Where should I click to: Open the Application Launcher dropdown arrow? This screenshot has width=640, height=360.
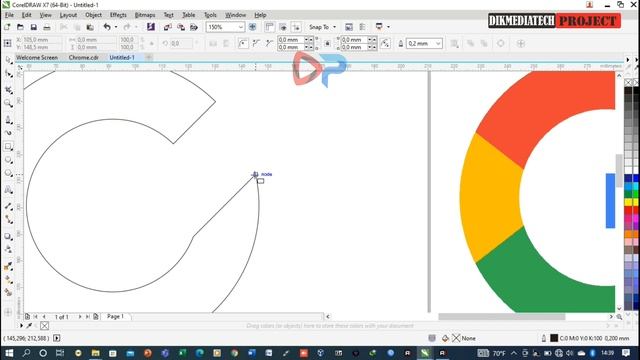coord(388,27)
